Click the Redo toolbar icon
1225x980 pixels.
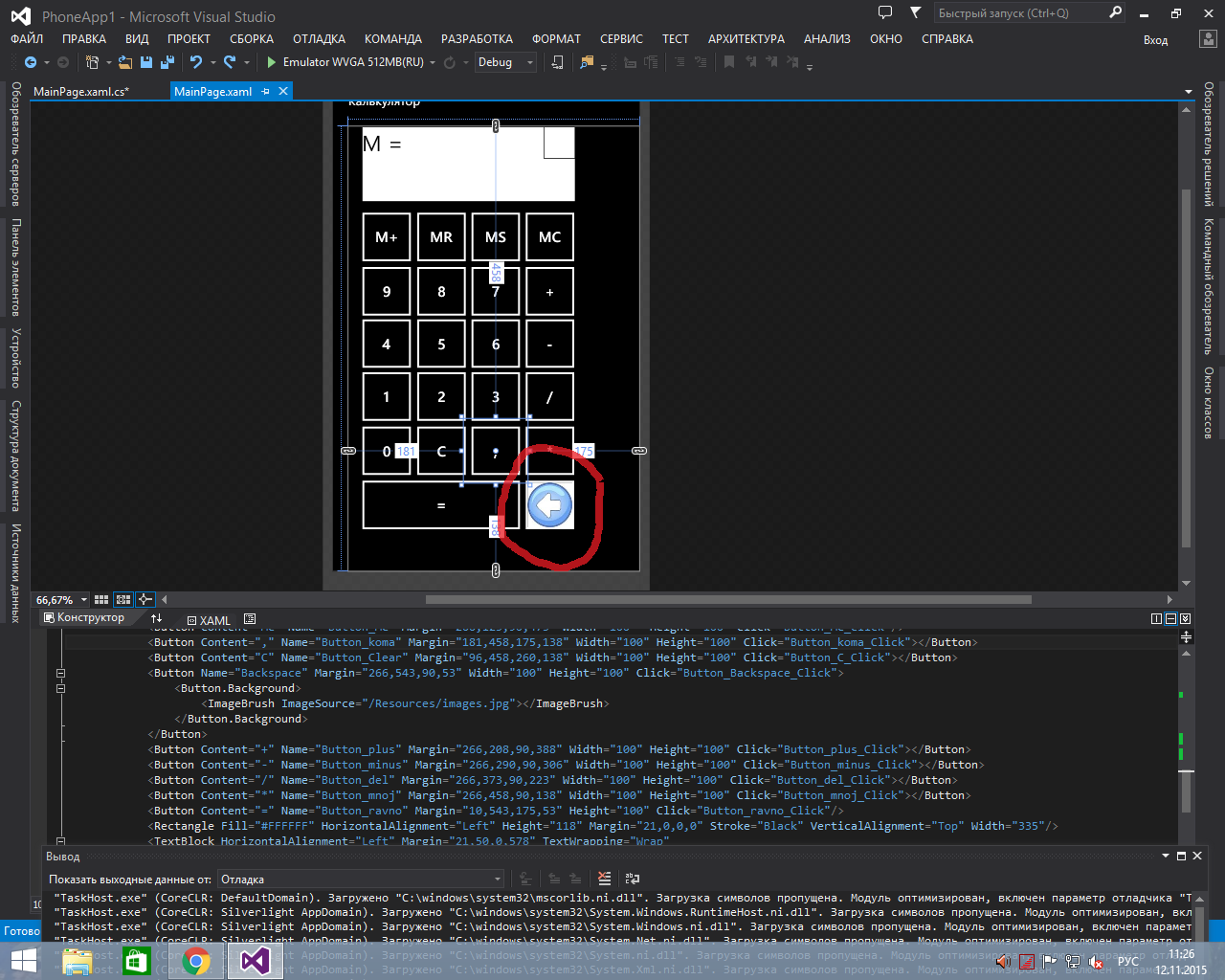coord(230,62)
